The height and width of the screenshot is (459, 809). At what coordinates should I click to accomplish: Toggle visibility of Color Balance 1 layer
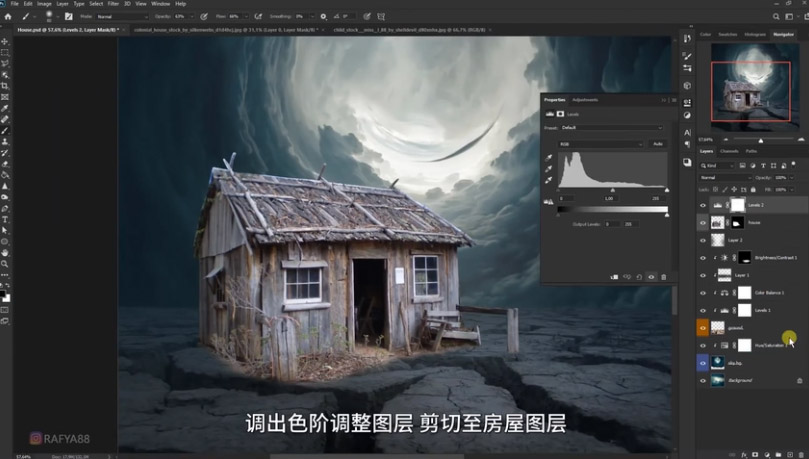point(702,293)
